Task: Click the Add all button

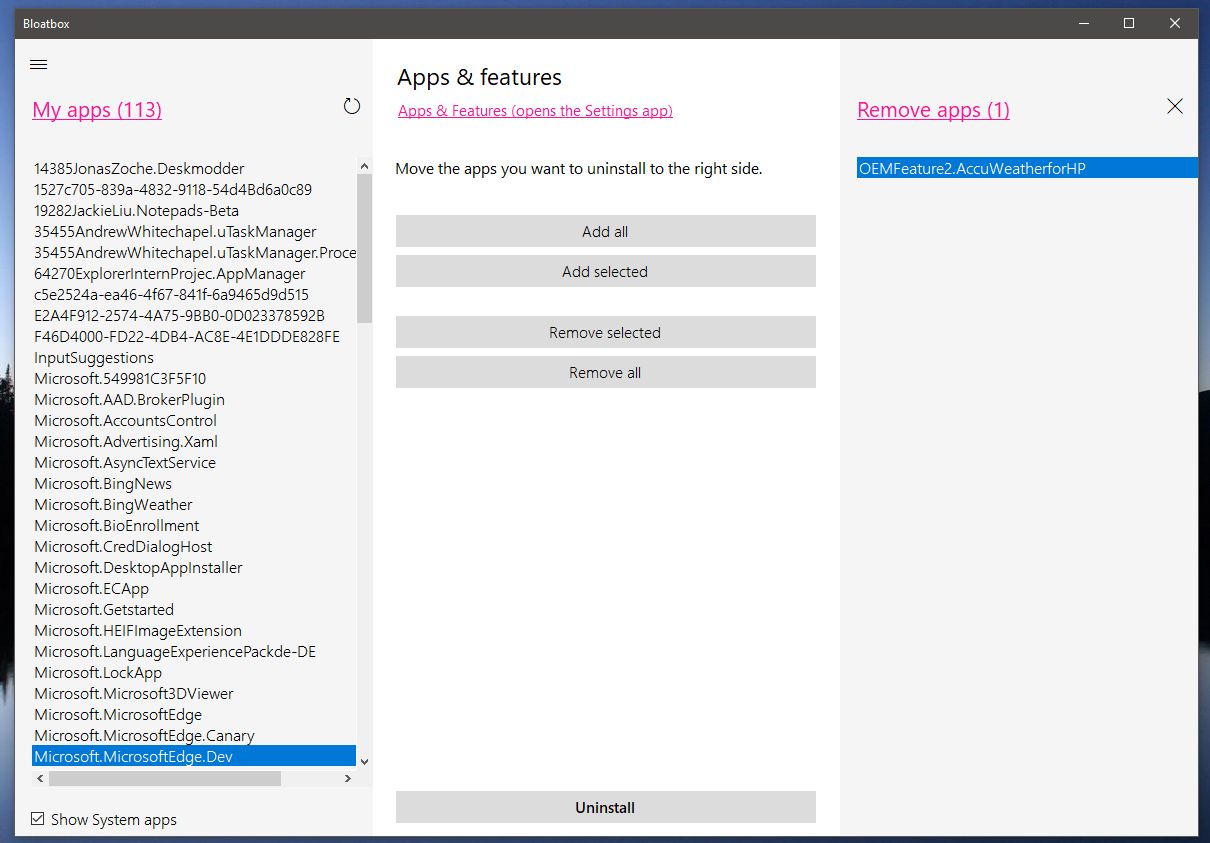Action: 605,231
